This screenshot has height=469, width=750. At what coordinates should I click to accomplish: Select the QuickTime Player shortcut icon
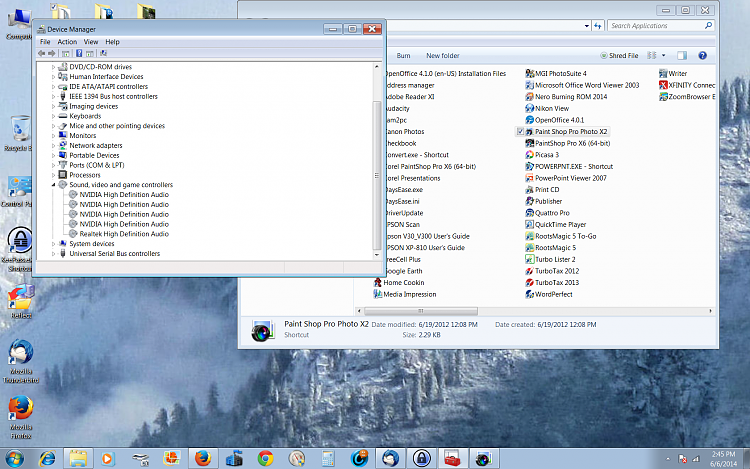coord(529,225)
